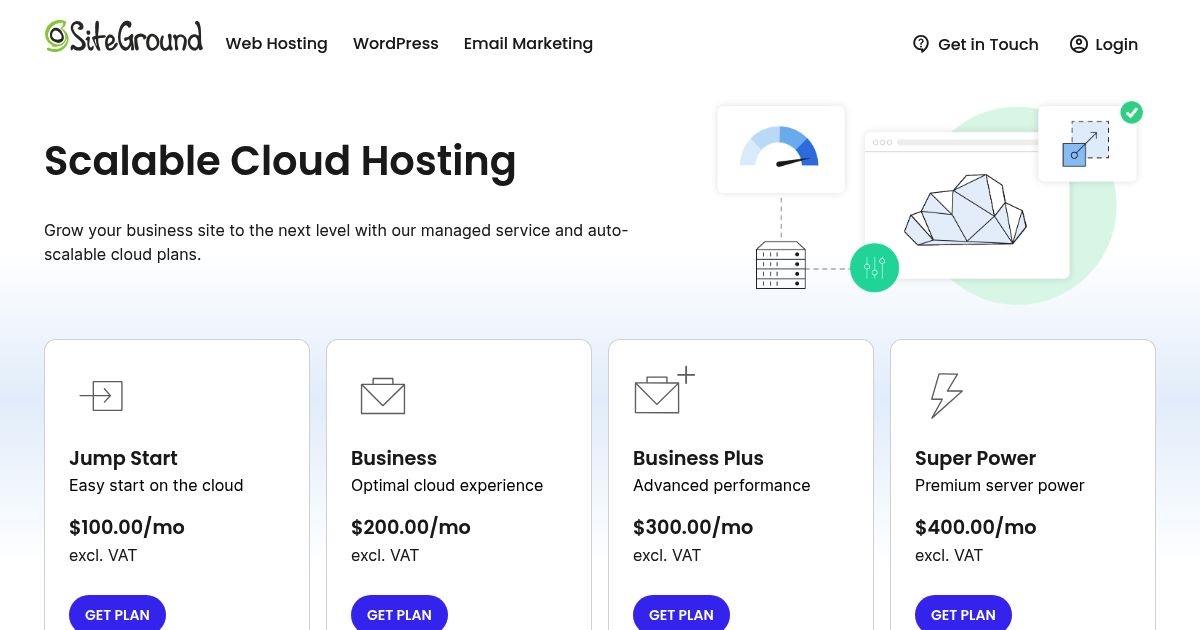Click the blue resize scaling icon
This screenshot has height=630, width=1200.
point(1086,143)
